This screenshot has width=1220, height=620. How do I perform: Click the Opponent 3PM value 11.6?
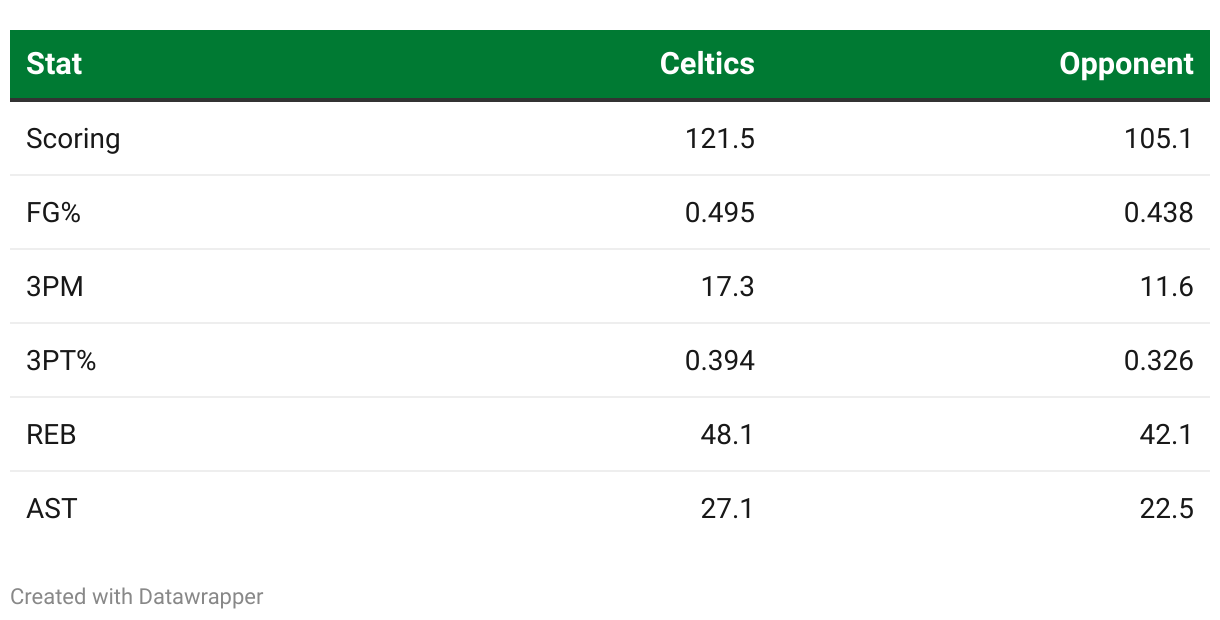(x=1166, y=287)
